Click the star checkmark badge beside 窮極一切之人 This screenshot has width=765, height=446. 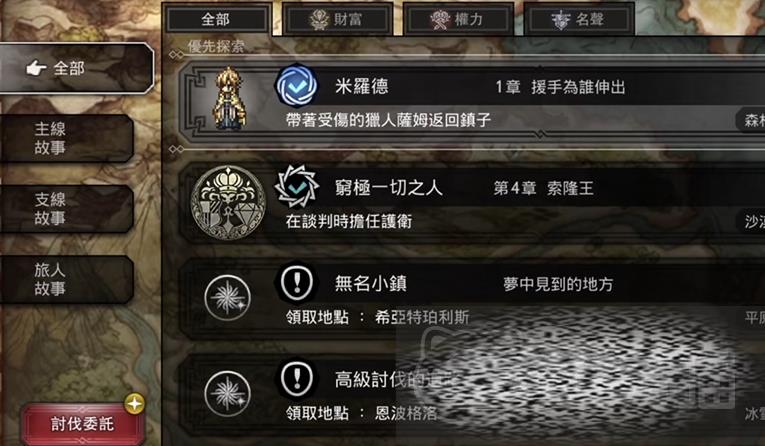click(x=297, y=187)
